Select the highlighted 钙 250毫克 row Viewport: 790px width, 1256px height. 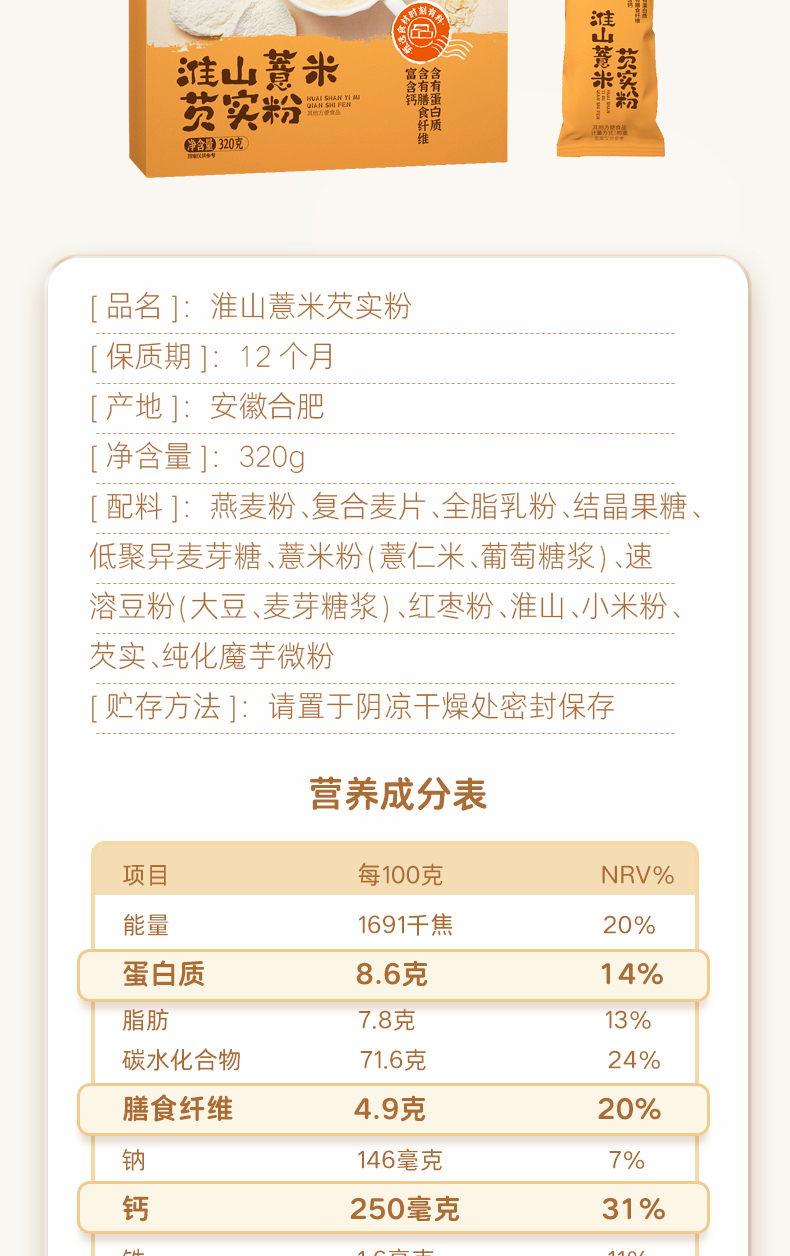coord(394,1208)
